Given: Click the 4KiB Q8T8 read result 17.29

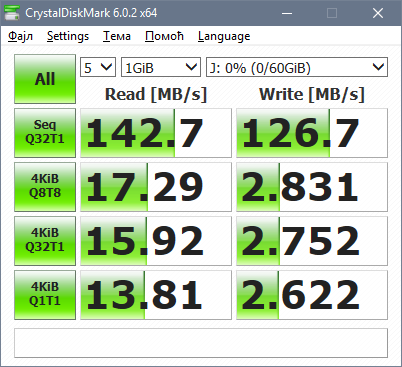Looking at the screenshot, I should click(156, 187).
